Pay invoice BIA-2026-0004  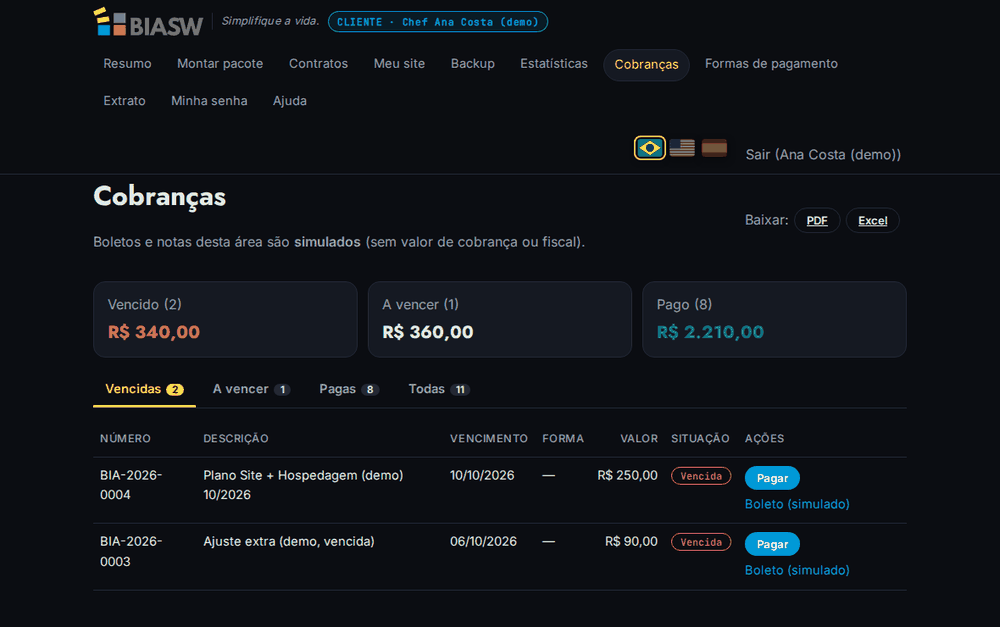tap(772, 478)
